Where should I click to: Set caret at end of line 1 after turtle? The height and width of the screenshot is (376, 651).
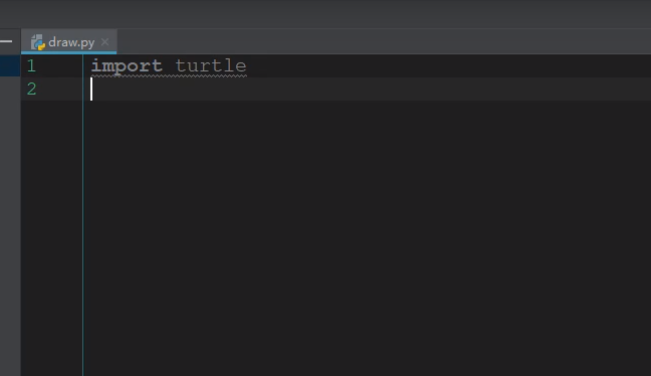[247, 66]
